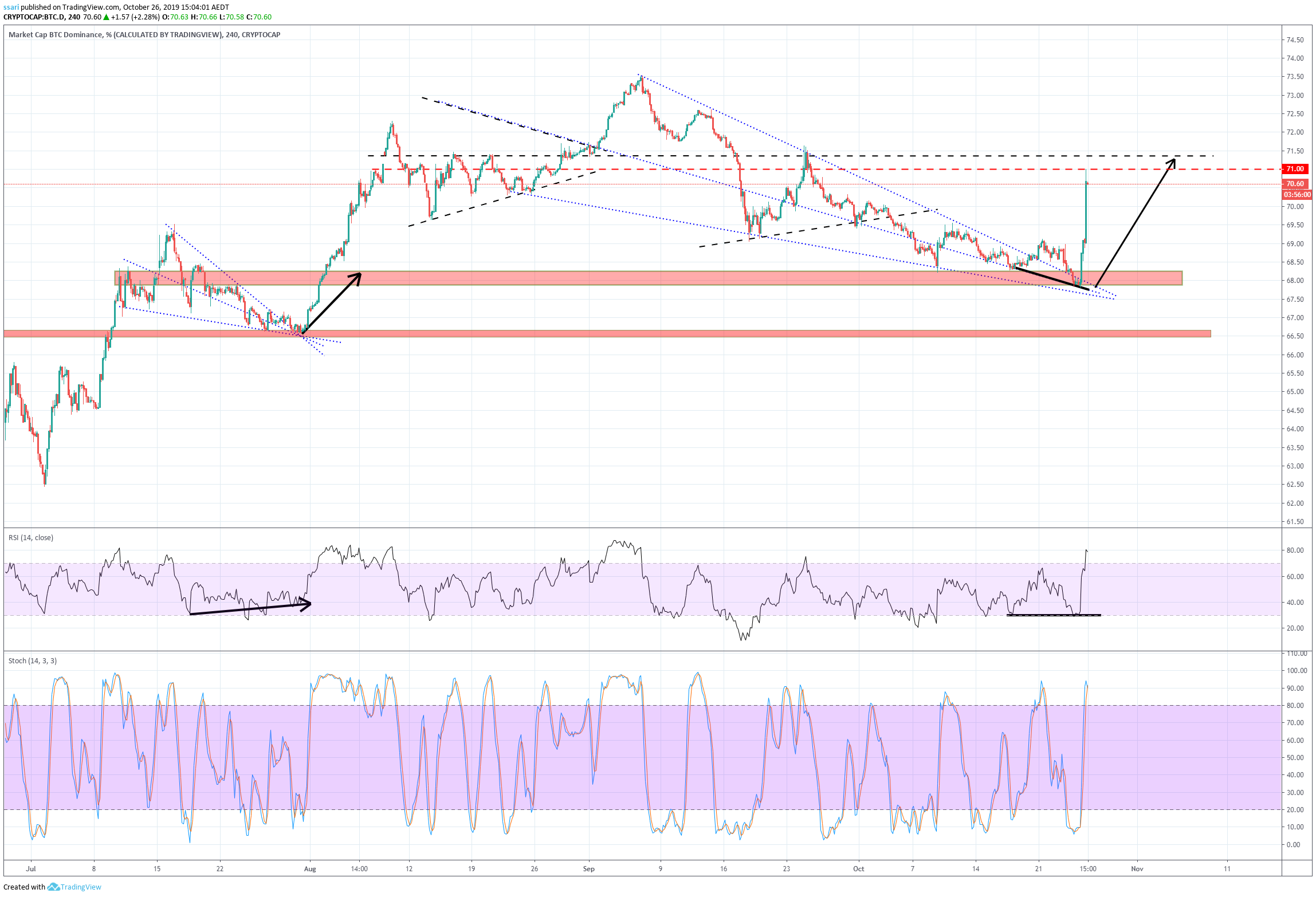Click the Stoch (14, 3, 3) indicator legend
This screenshot has height=897, width=1316.
(x=33, y=660)
